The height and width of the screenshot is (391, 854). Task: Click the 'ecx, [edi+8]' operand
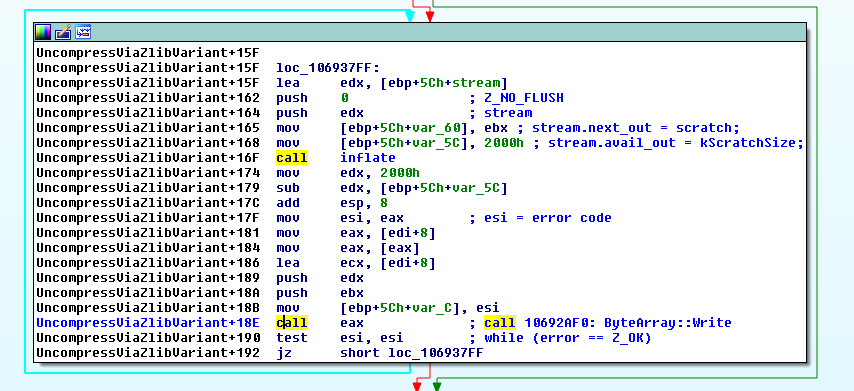point(388,263)
